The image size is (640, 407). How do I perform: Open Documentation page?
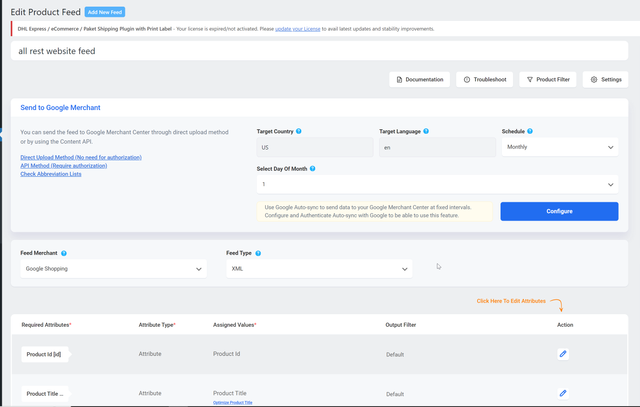(420, 79)
